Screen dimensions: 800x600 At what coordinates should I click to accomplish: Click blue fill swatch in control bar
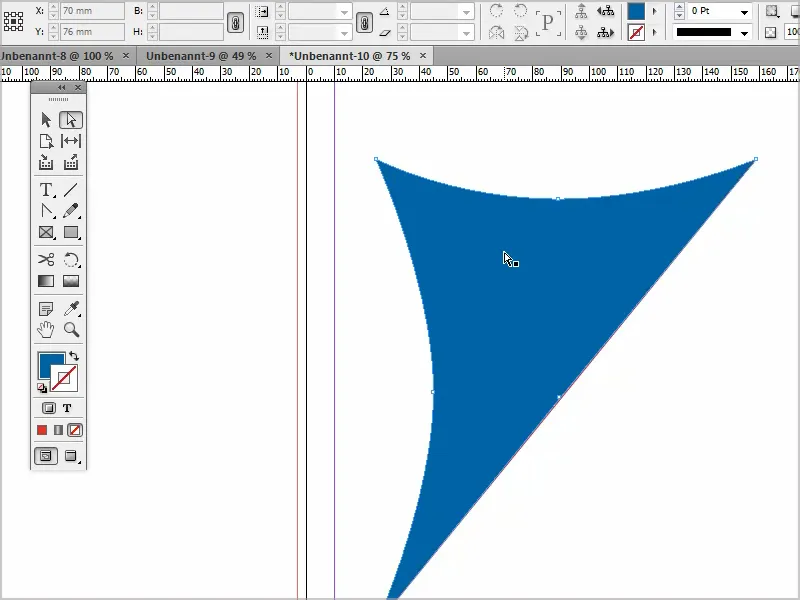coord(636,11)
